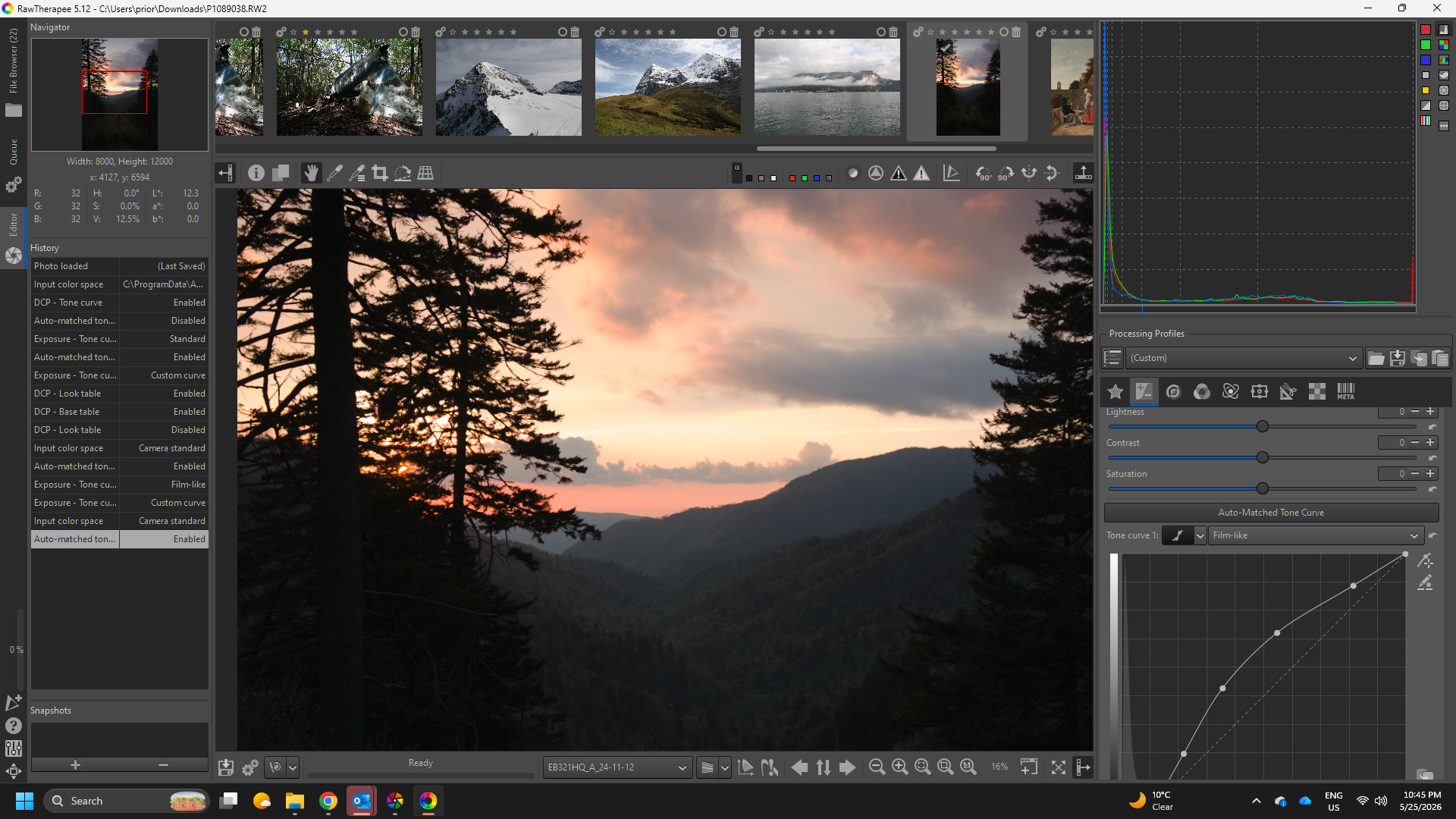This screenshot has width=1456, height=819.
Task: Zoom preview to 100% (1:1)
Action: [968, 767]
